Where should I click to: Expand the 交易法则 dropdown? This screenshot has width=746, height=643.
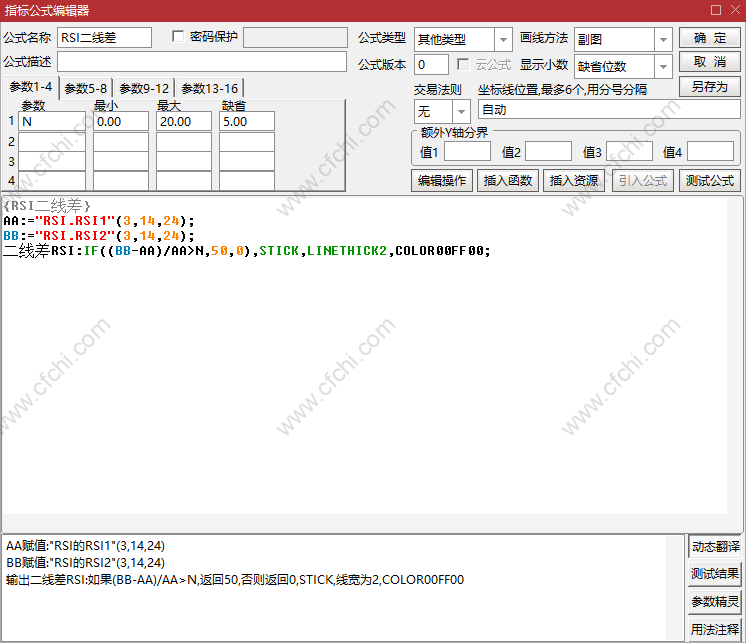click(460, 111)
